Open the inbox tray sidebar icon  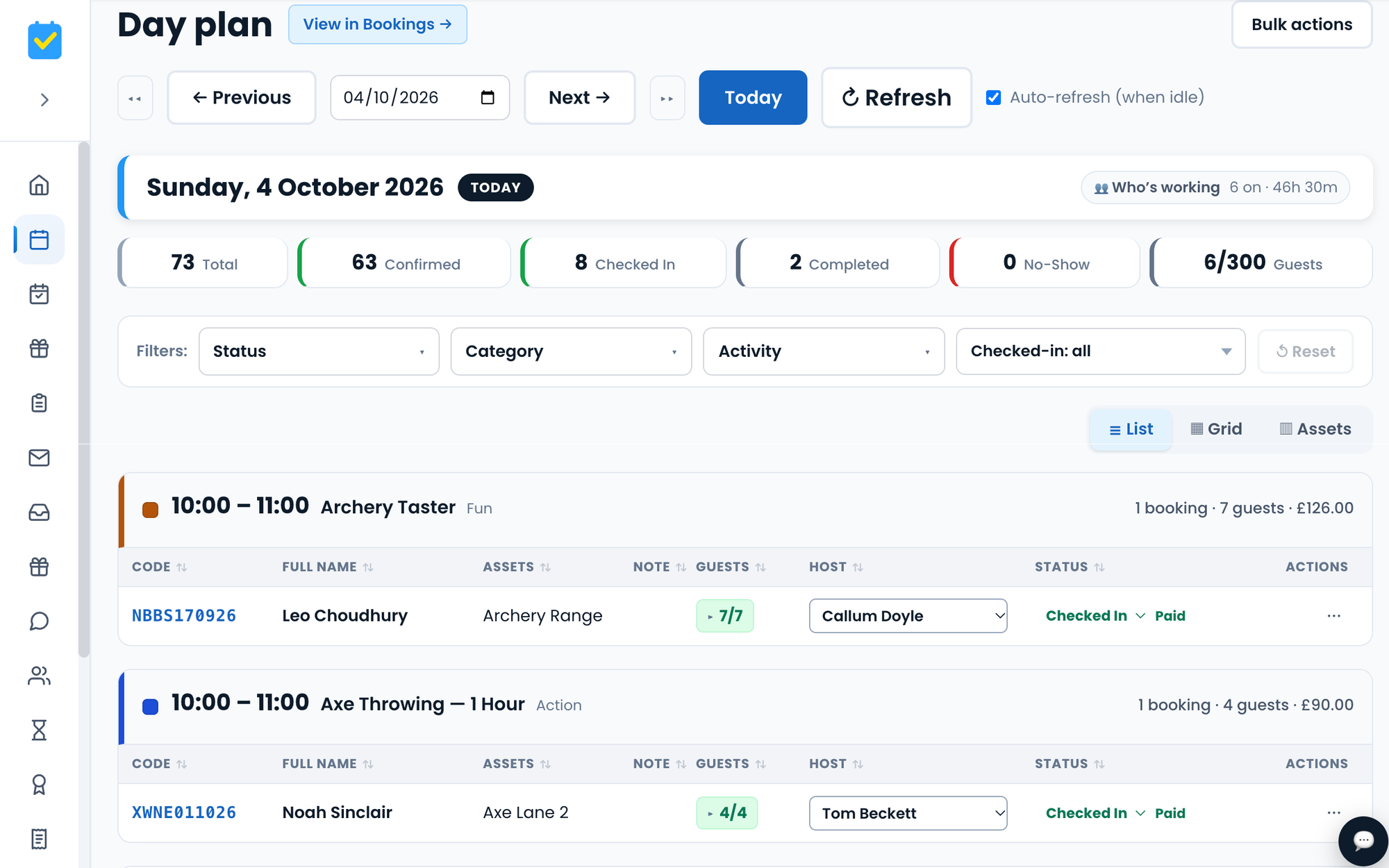39,512
